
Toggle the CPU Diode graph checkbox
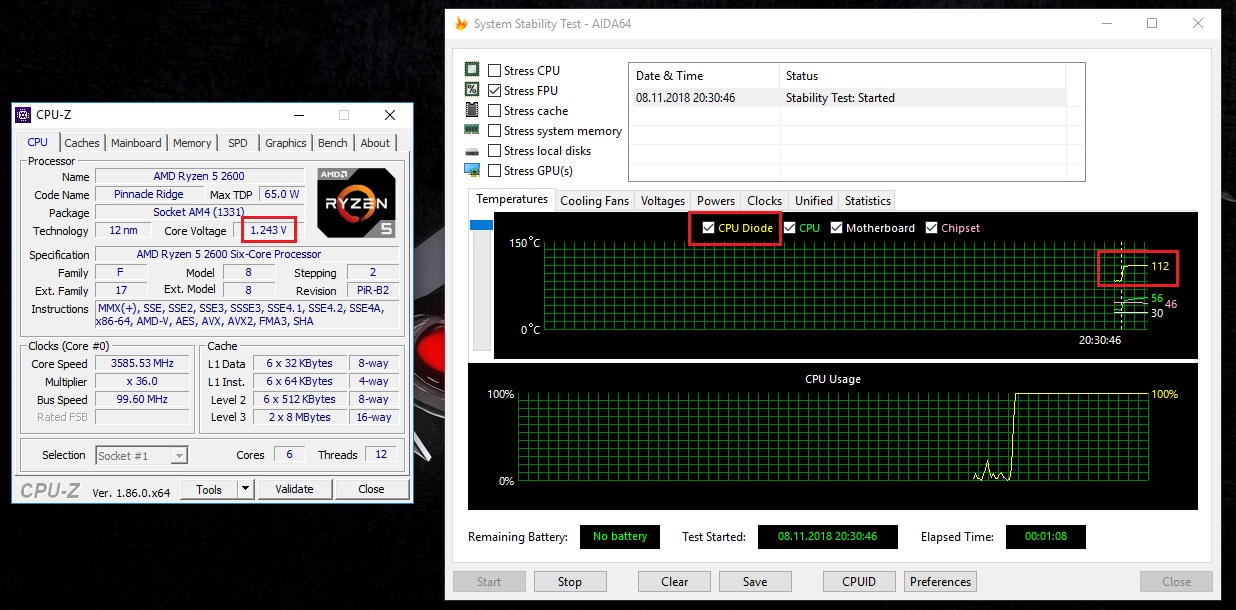(708, 228)
